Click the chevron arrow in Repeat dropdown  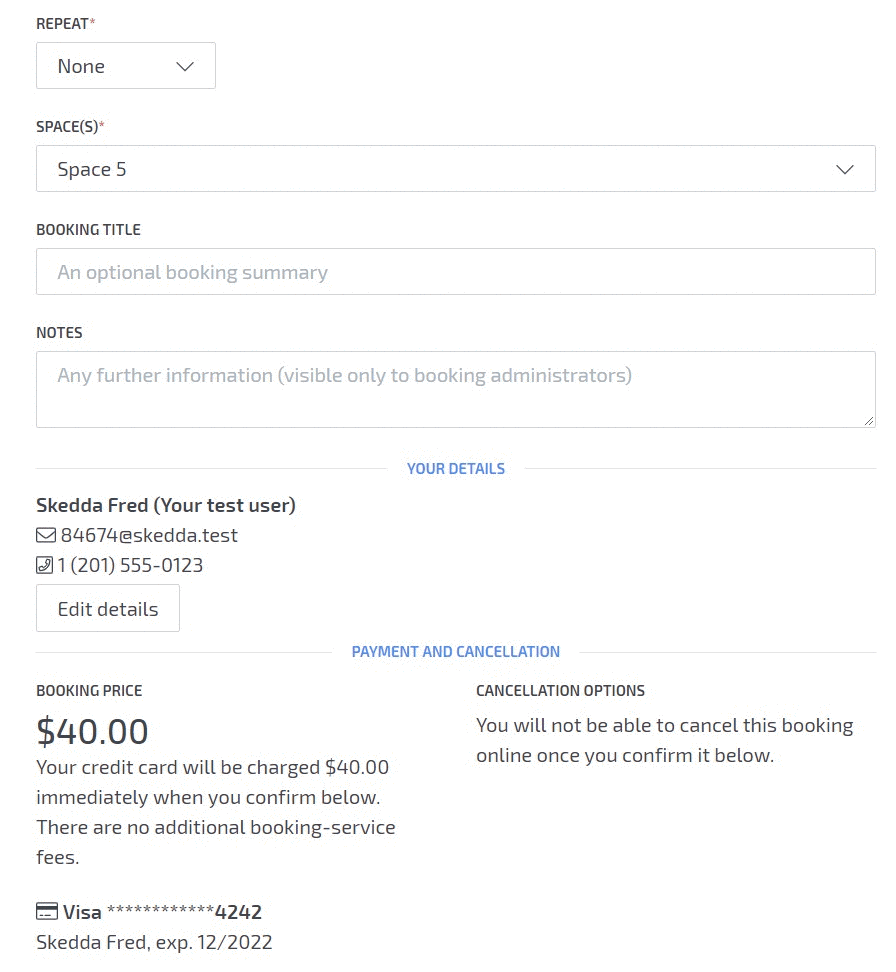click(185, 66)
